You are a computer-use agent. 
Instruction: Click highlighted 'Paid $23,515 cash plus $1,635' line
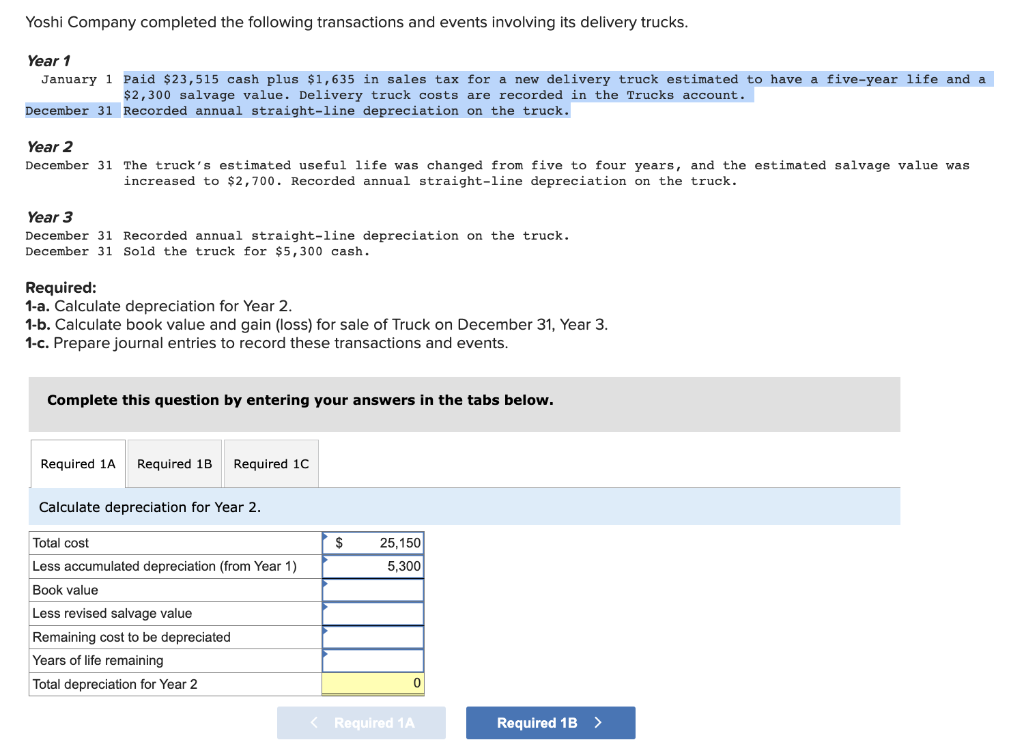(x=555, y=80)
